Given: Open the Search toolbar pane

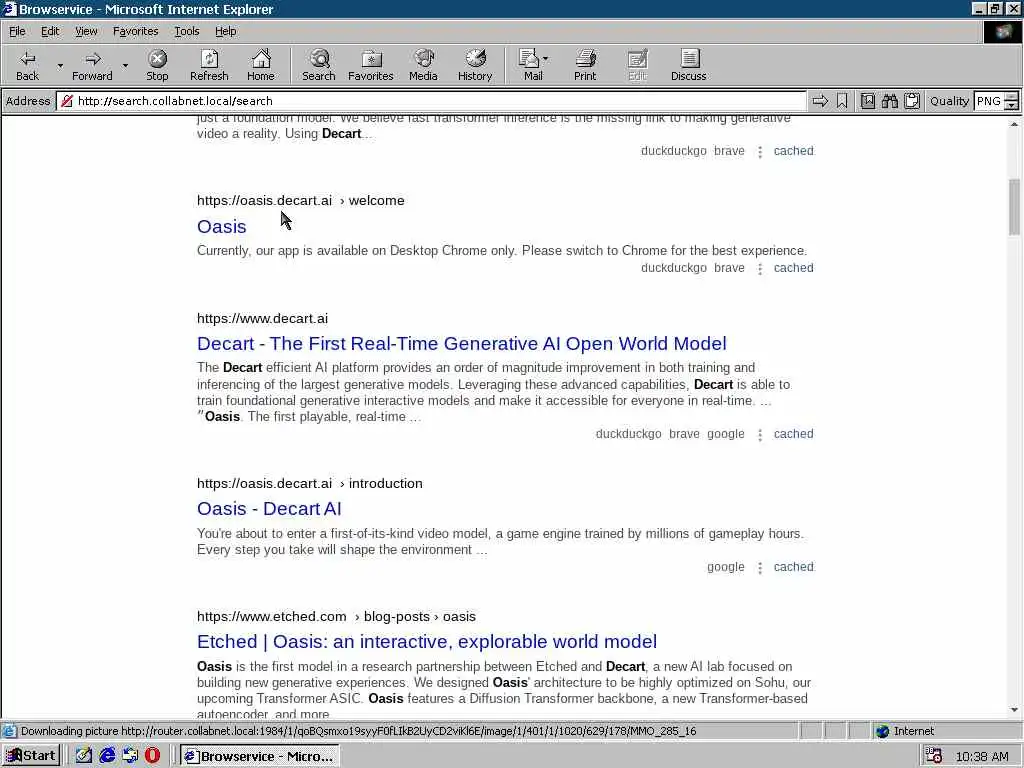Looking at the screenshot, I should pyautogui.click(x=319, y=65).
